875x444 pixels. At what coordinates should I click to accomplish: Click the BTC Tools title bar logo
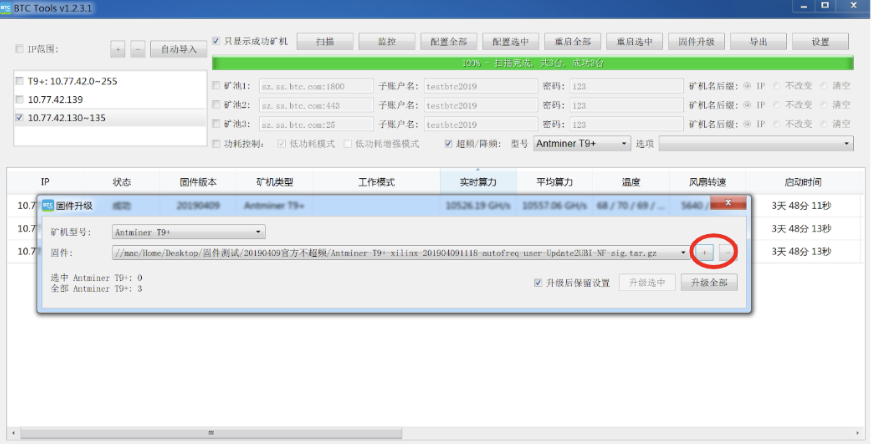click(6, 8)
